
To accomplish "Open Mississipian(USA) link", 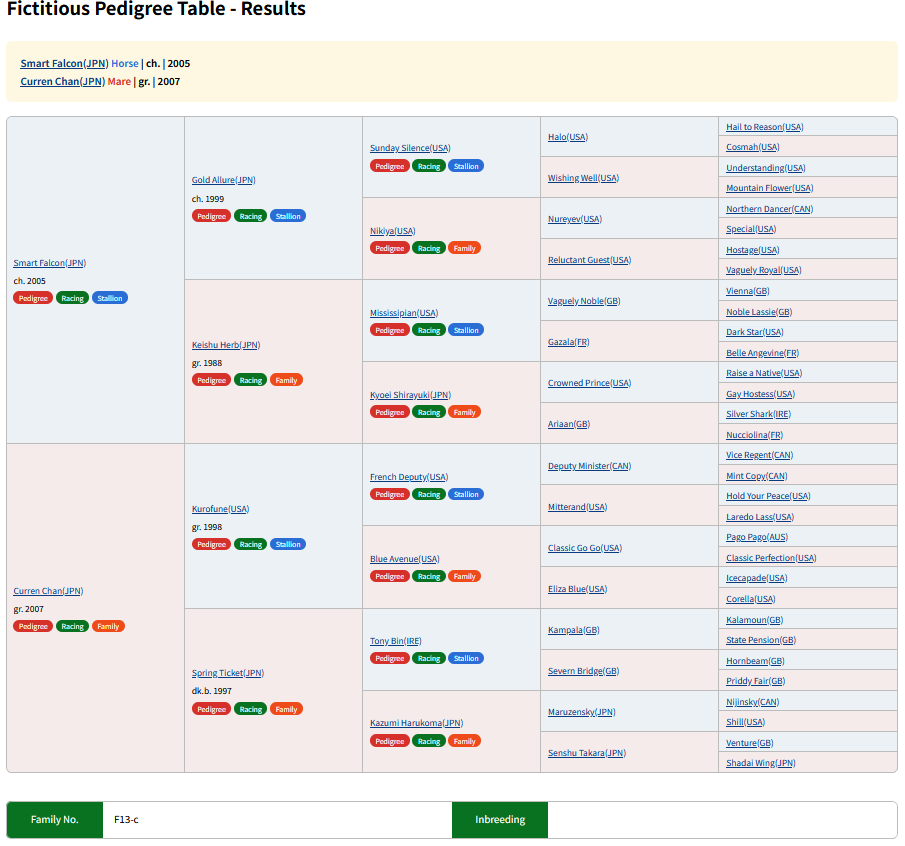I will 404,313.
